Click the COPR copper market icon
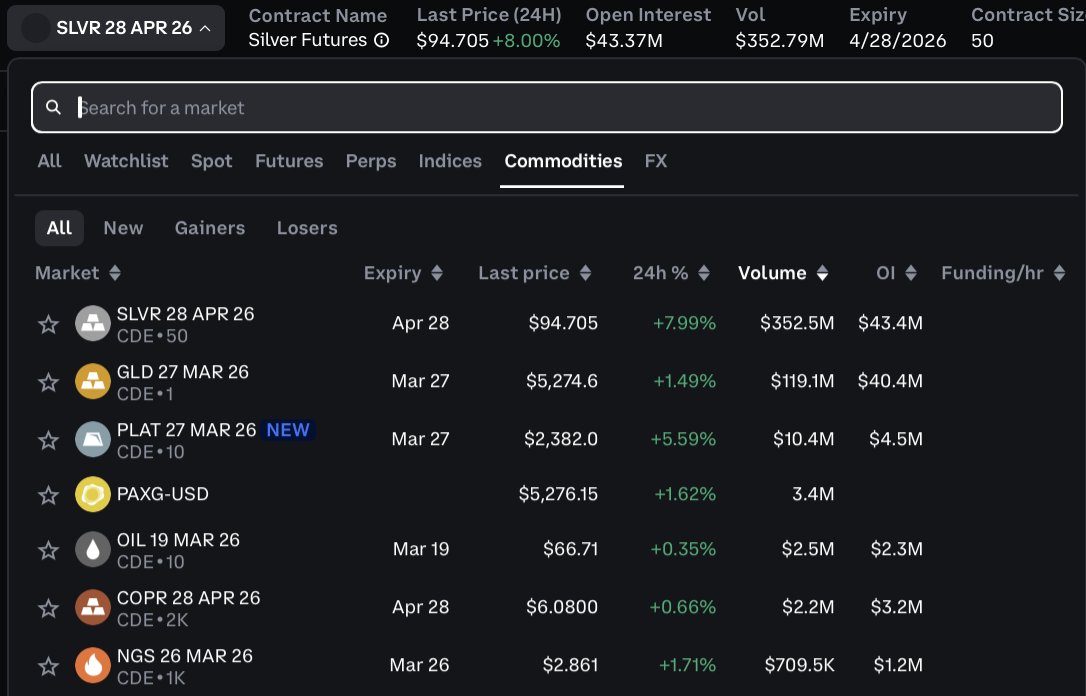This screenshot has height=696, width=1086. [x=93, y=606]
